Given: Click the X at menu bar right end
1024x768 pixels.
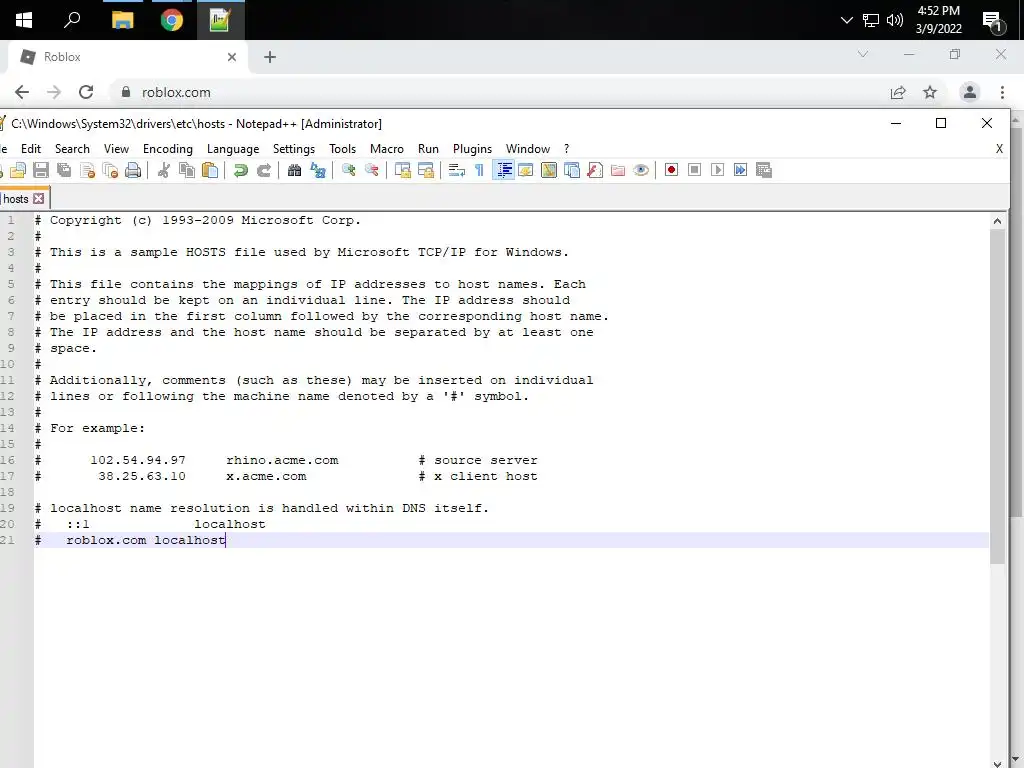Looking at the screenshot, I should tap(999, 149).
